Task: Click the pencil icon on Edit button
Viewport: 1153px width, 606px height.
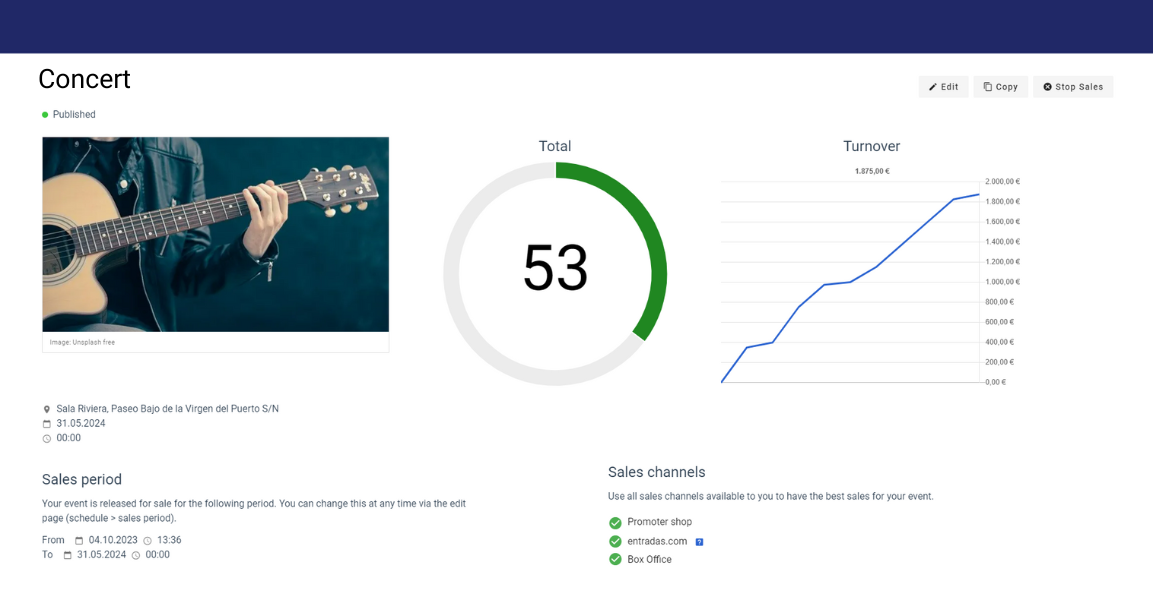Action: coord(933,87)
